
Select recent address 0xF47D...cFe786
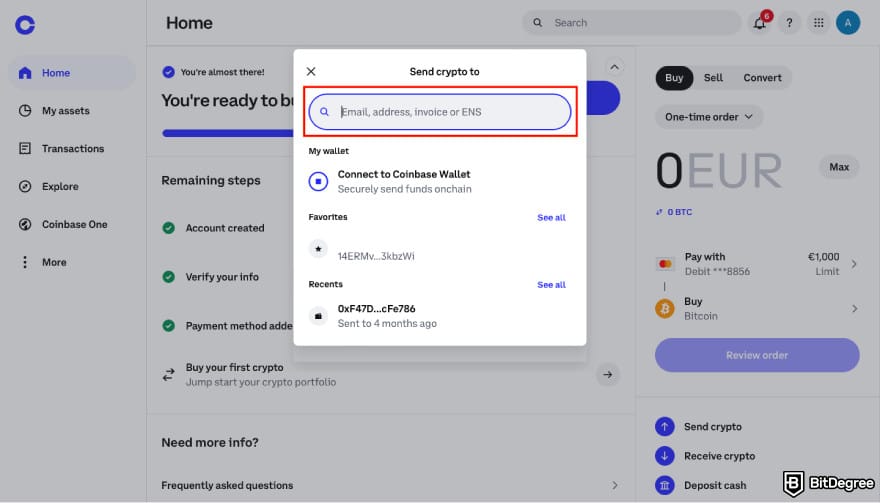click(x=440, y=316)
